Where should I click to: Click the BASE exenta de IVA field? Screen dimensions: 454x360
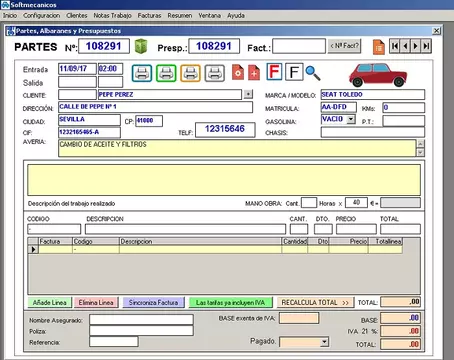(x=299, y=318)
